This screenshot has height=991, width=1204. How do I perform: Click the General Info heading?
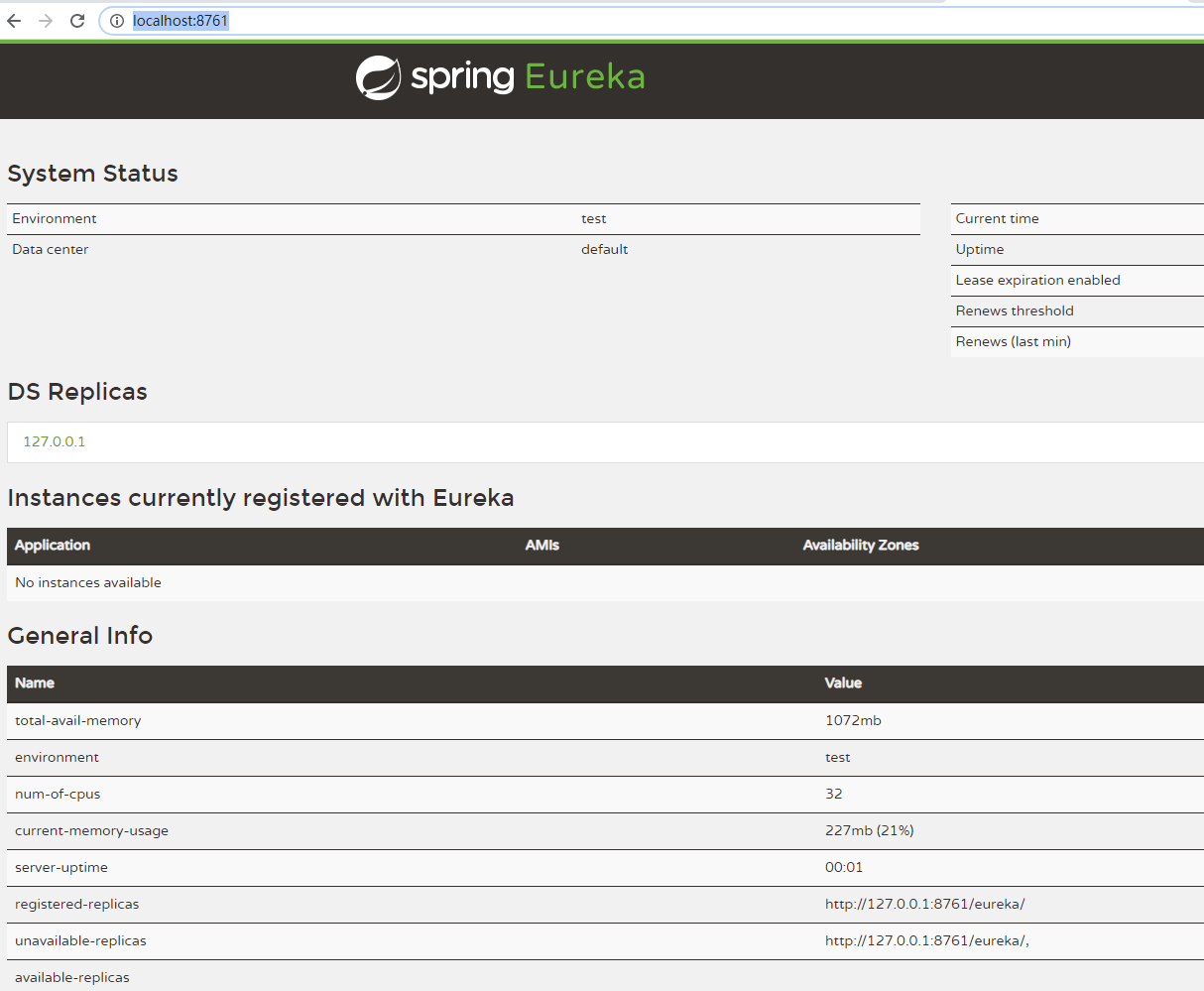point(80,636)
